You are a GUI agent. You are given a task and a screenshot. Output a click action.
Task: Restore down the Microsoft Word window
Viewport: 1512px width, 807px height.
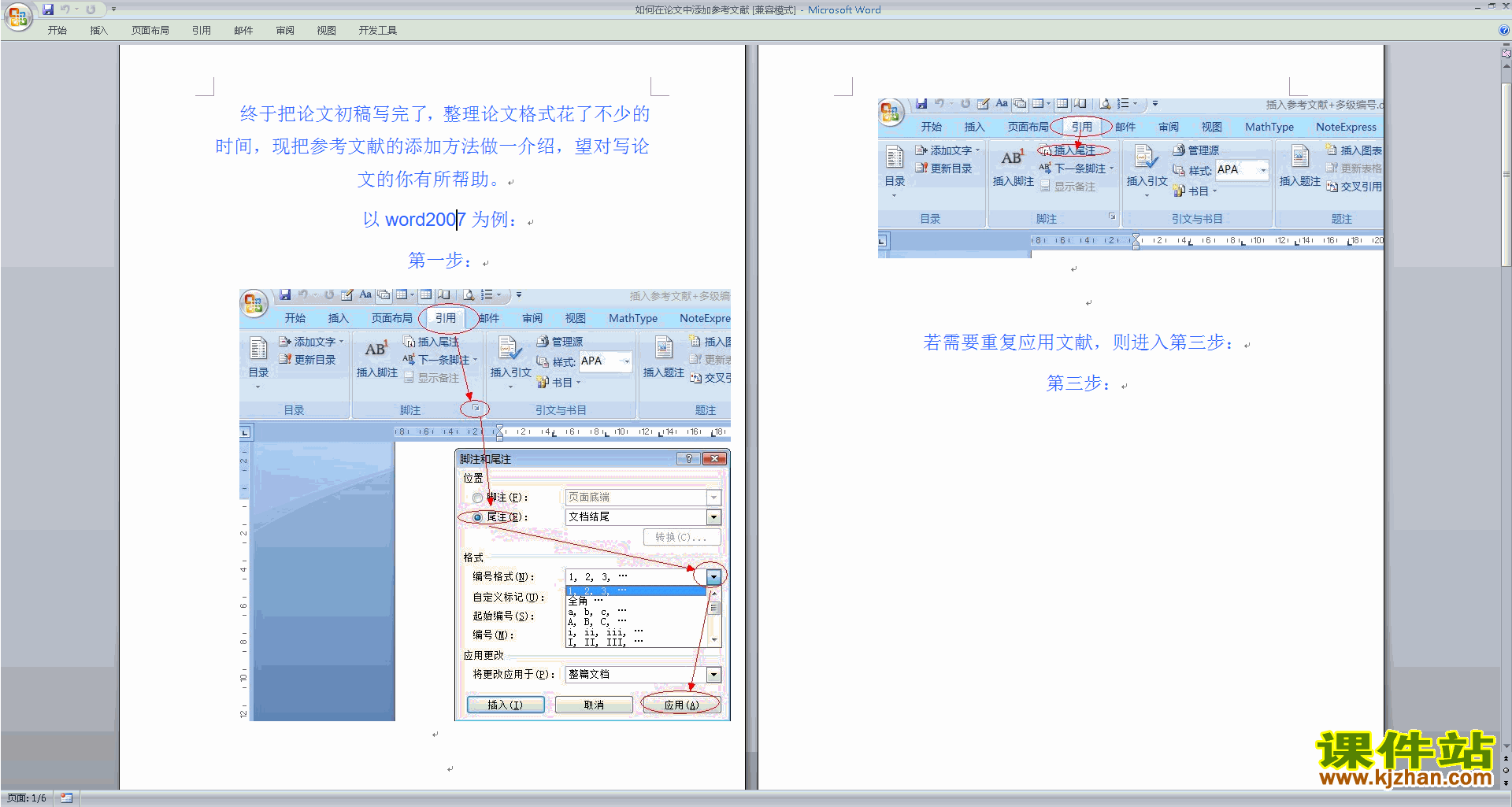coord(1492,6)
